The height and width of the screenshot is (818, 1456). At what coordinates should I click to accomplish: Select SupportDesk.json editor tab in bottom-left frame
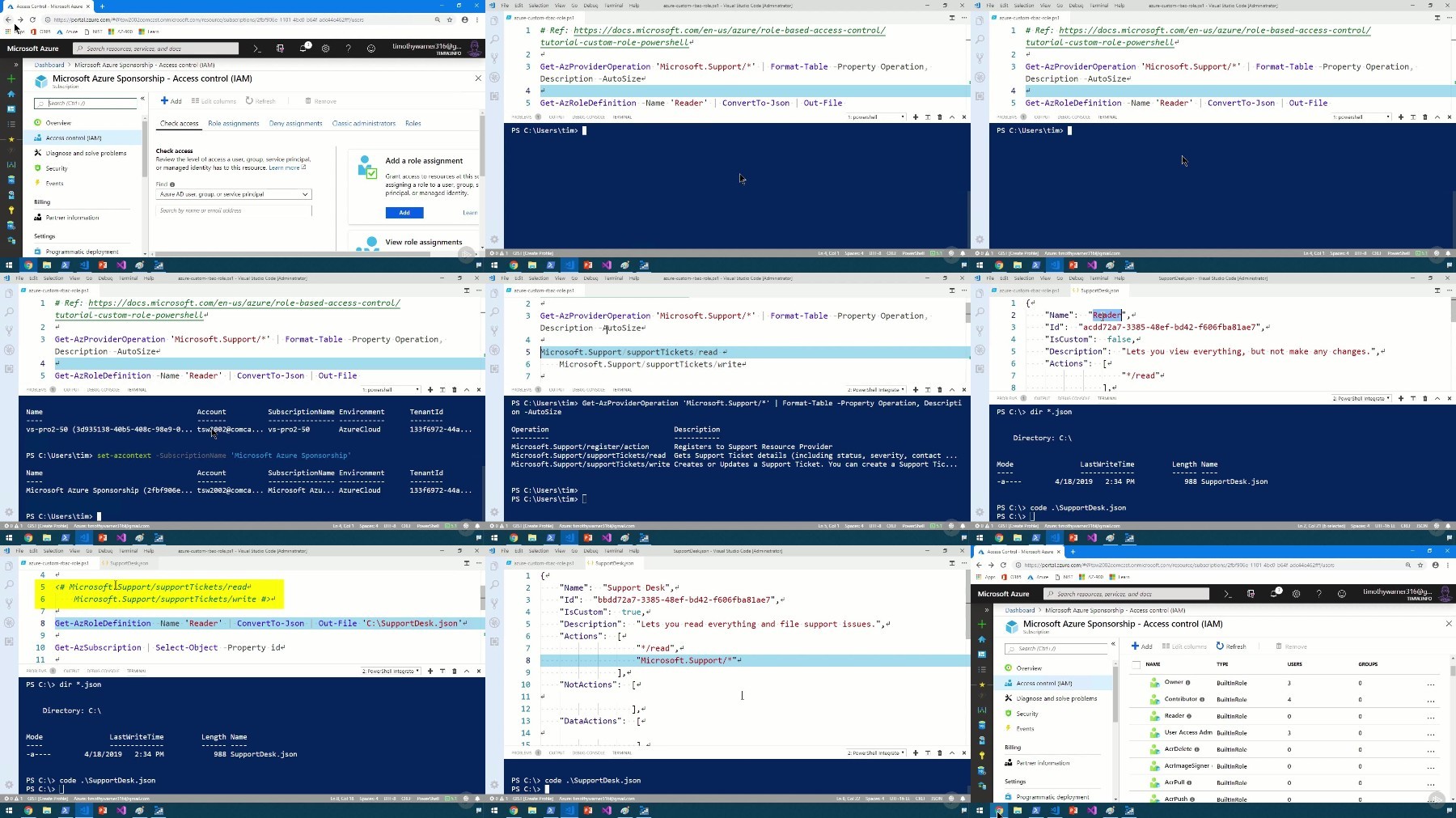[x=127, y=563]
